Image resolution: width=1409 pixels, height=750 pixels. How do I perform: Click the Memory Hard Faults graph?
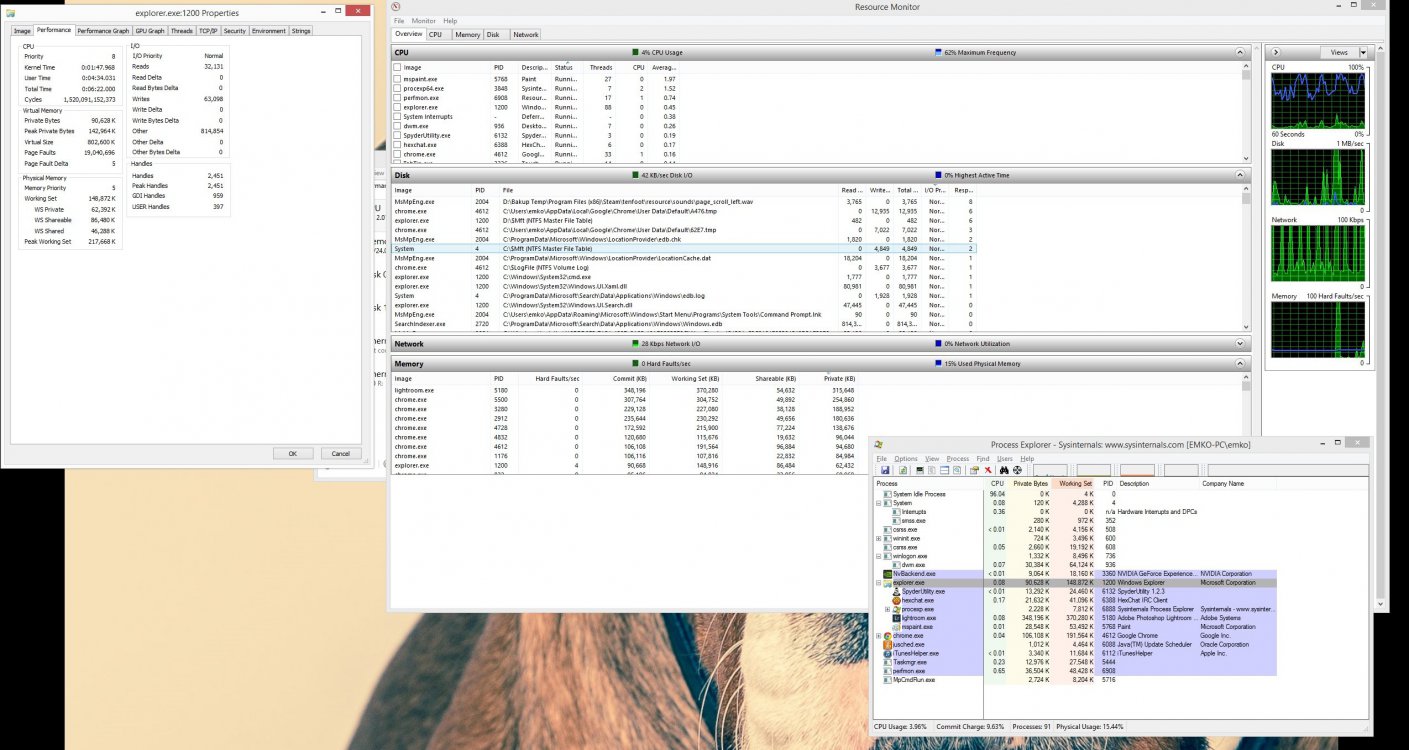tap(1319, 329)
